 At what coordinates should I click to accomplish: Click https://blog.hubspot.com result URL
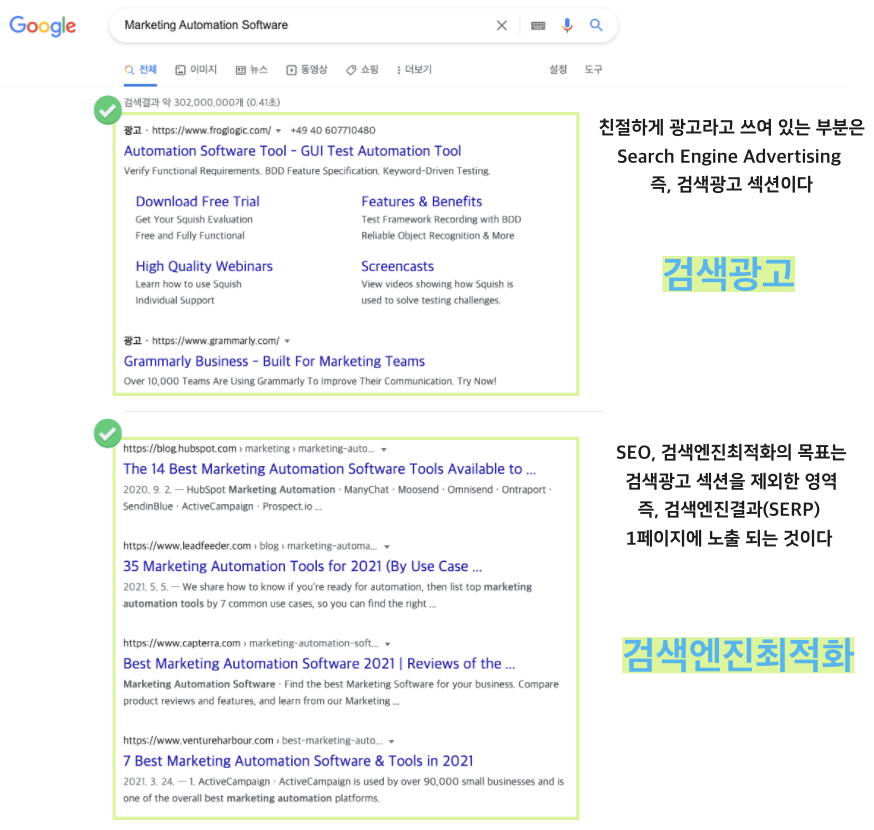point(180,449)
